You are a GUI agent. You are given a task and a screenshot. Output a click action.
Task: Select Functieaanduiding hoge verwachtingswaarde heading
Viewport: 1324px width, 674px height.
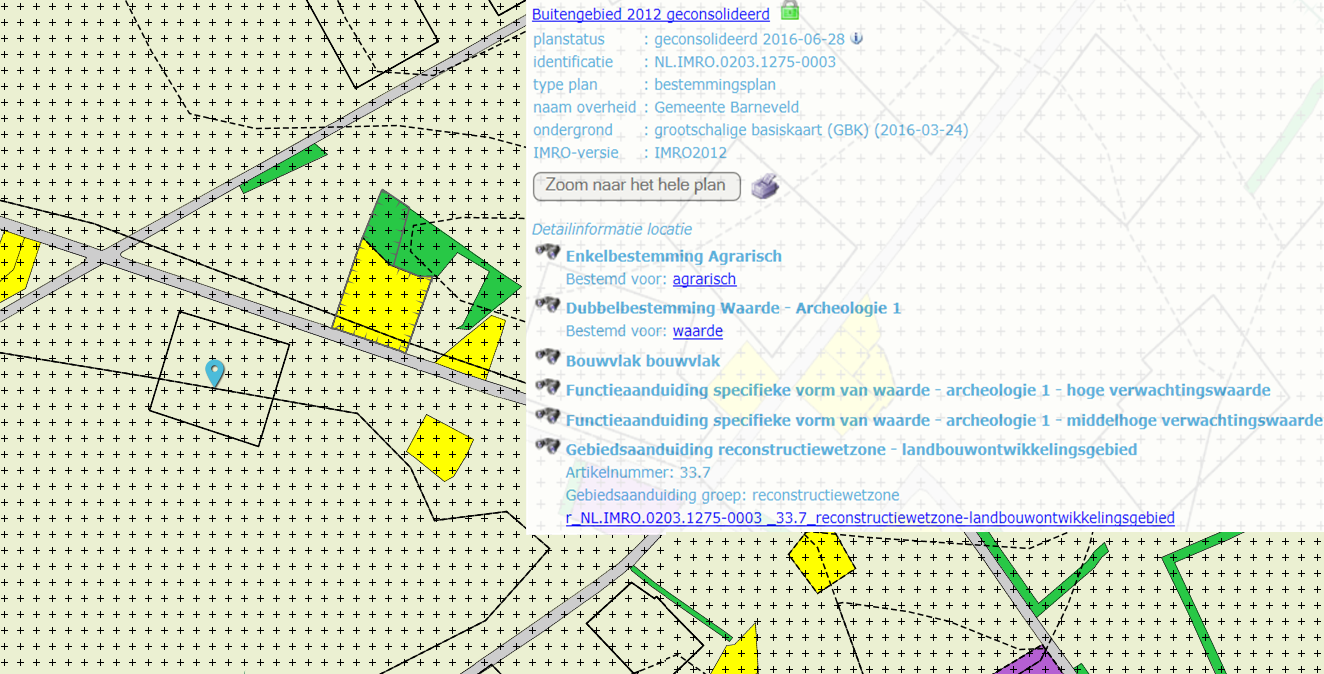click(x=918, y=391)
